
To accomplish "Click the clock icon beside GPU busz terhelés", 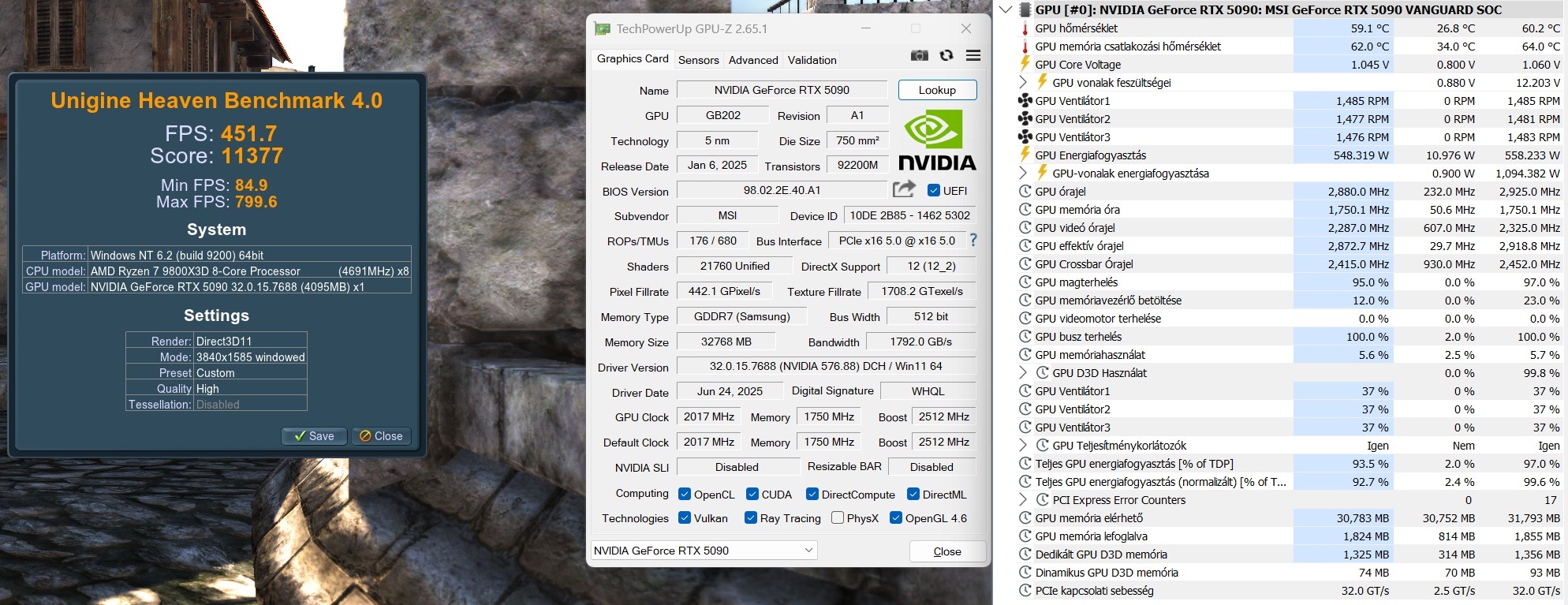I will pyautogui.click(x=1025, y=336).
